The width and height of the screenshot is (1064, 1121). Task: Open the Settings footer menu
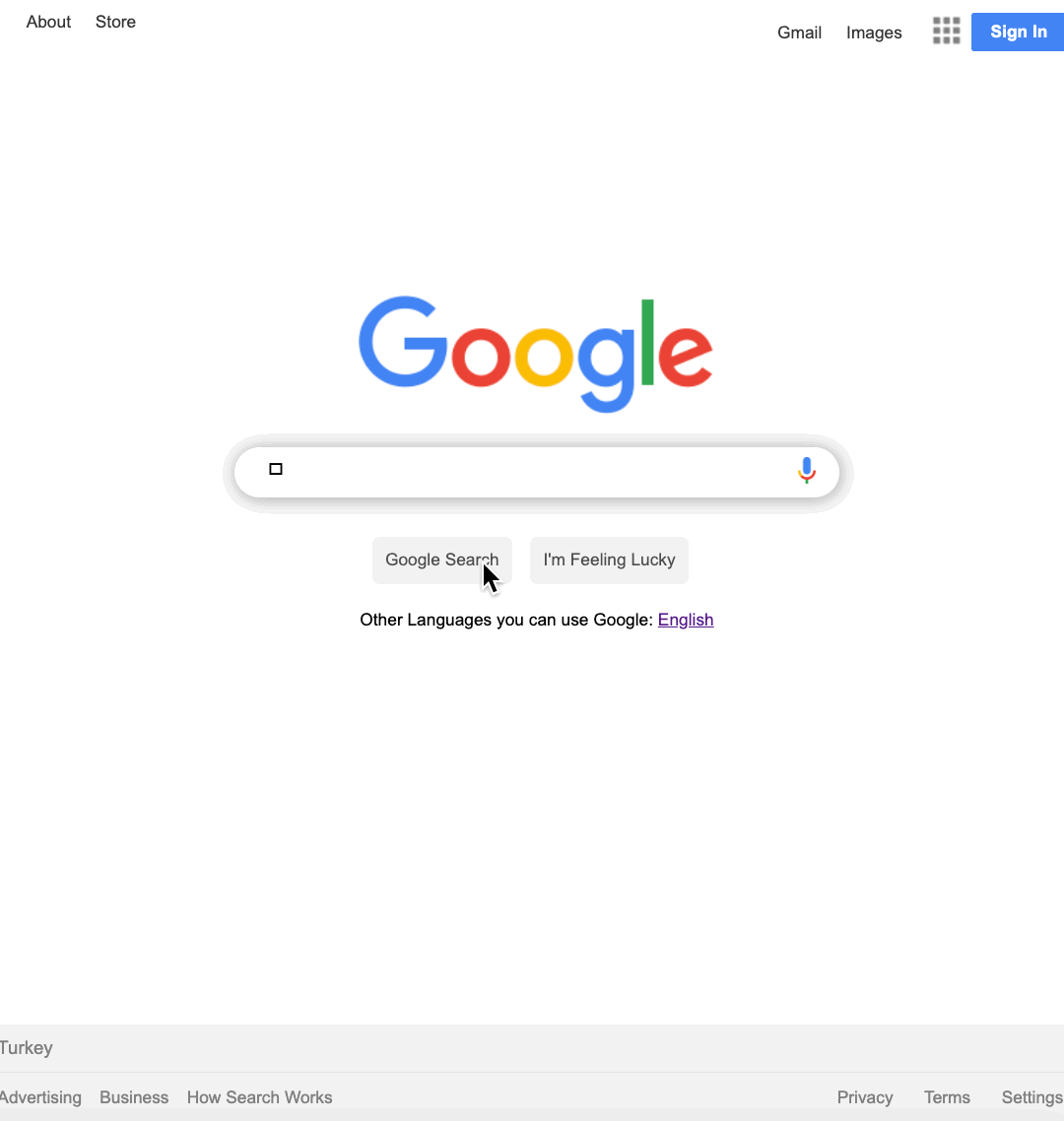[x=1031, y=1097]
